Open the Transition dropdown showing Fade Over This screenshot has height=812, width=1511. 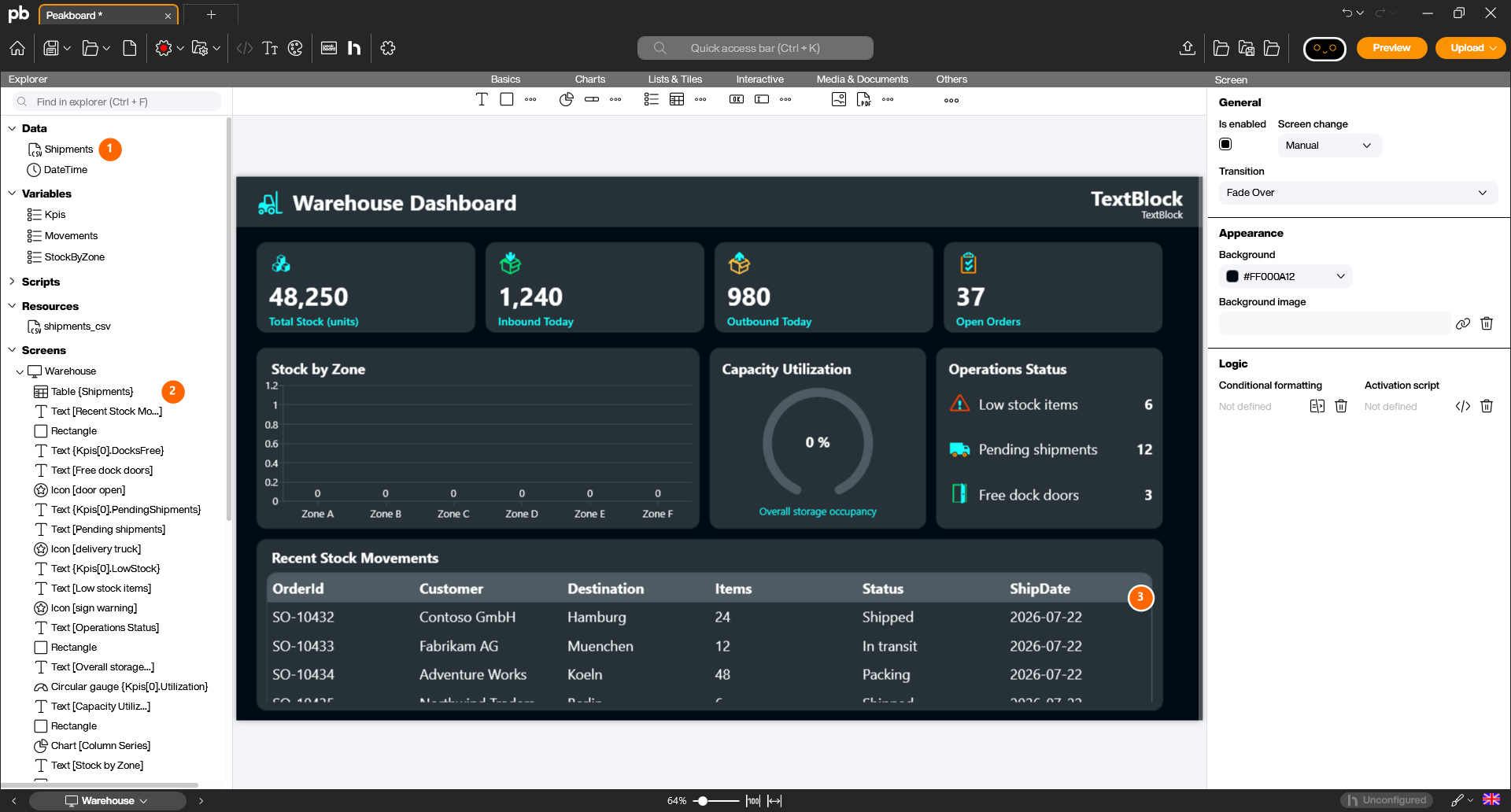1358,193
